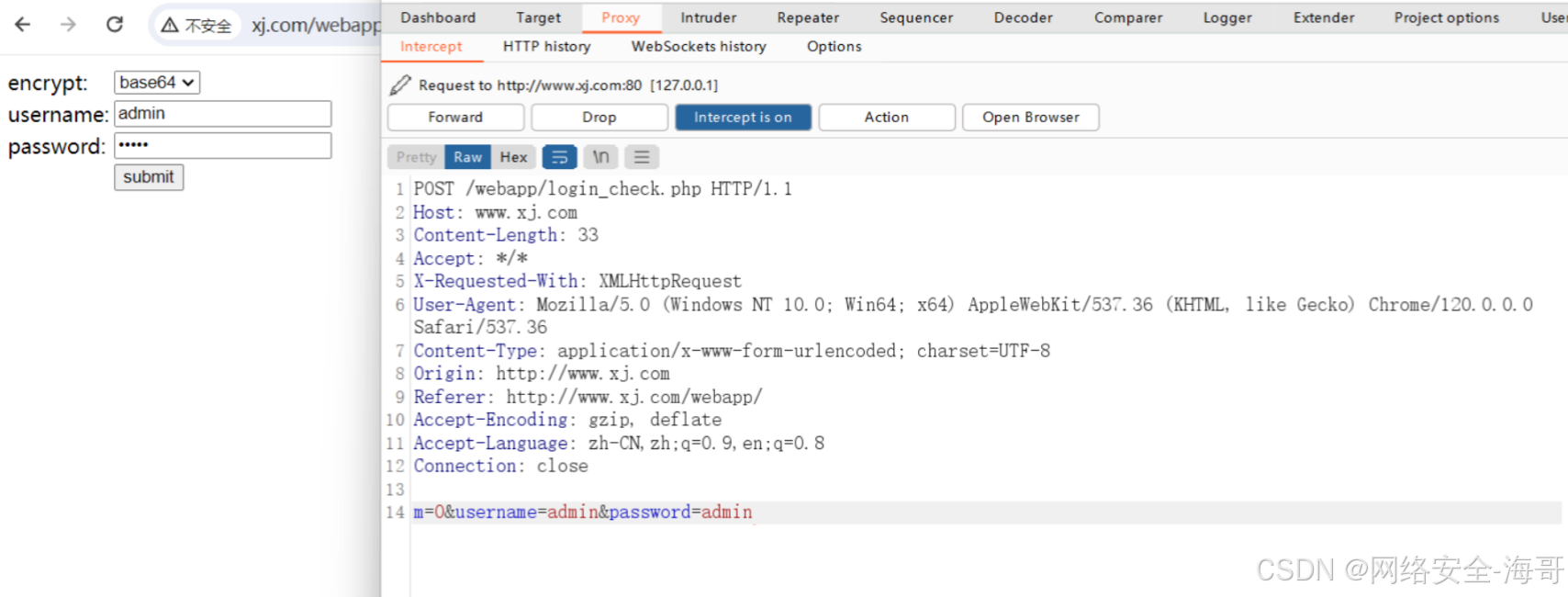The image size is (1568, 597).
Task: Click the POST /webapp/login_check.php request line
Action: 602,189
